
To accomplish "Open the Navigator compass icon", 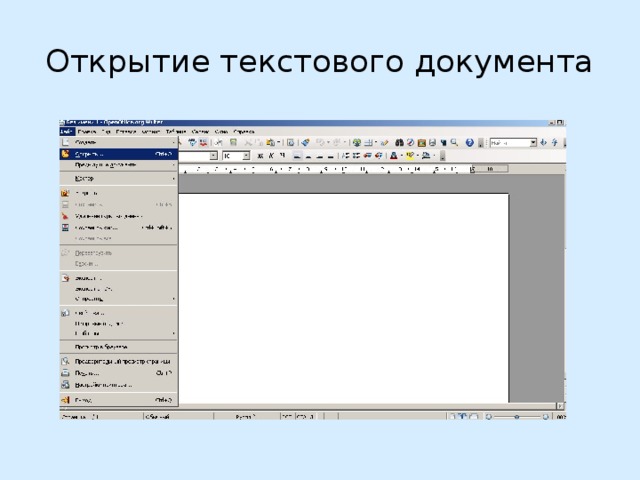I will (x=410, y=142).
